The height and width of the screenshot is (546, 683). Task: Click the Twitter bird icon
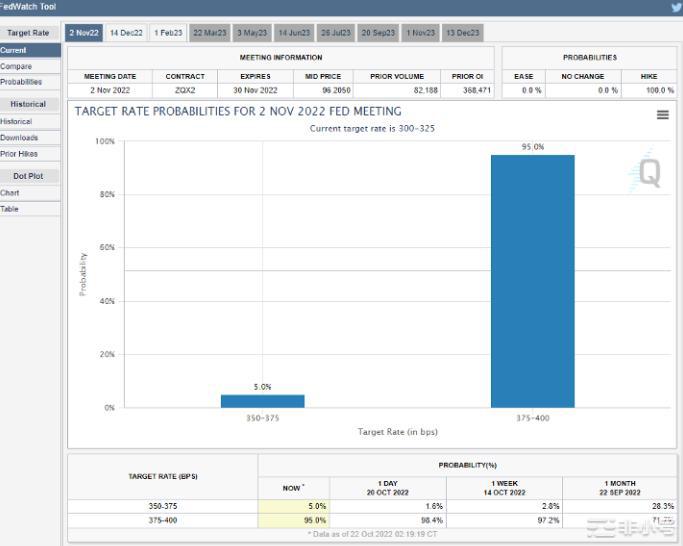(x=676, y=7)
